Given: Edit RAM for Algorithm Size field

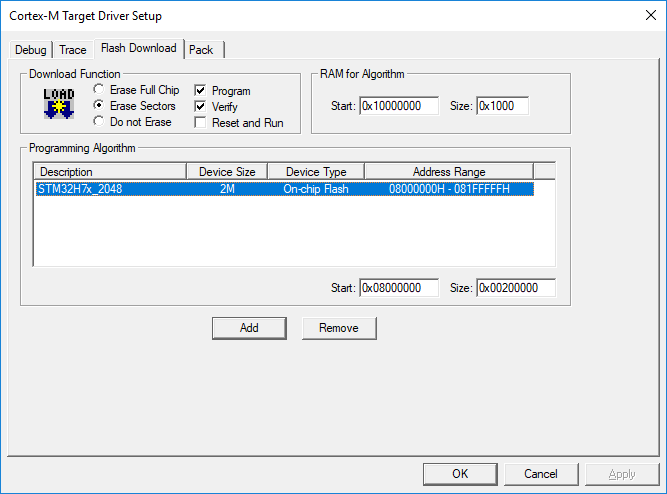Looking at the screenshot, I should coord(502,106).
